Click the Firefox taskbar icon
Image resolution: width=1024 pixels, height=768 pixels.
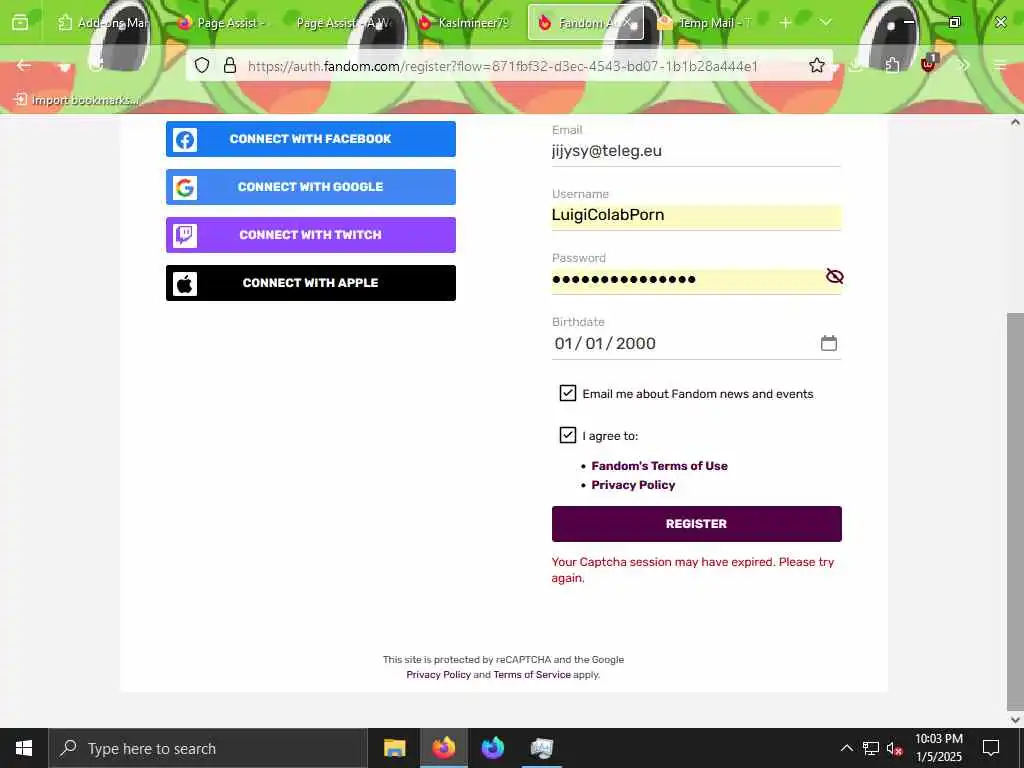(x=443, y=748)
